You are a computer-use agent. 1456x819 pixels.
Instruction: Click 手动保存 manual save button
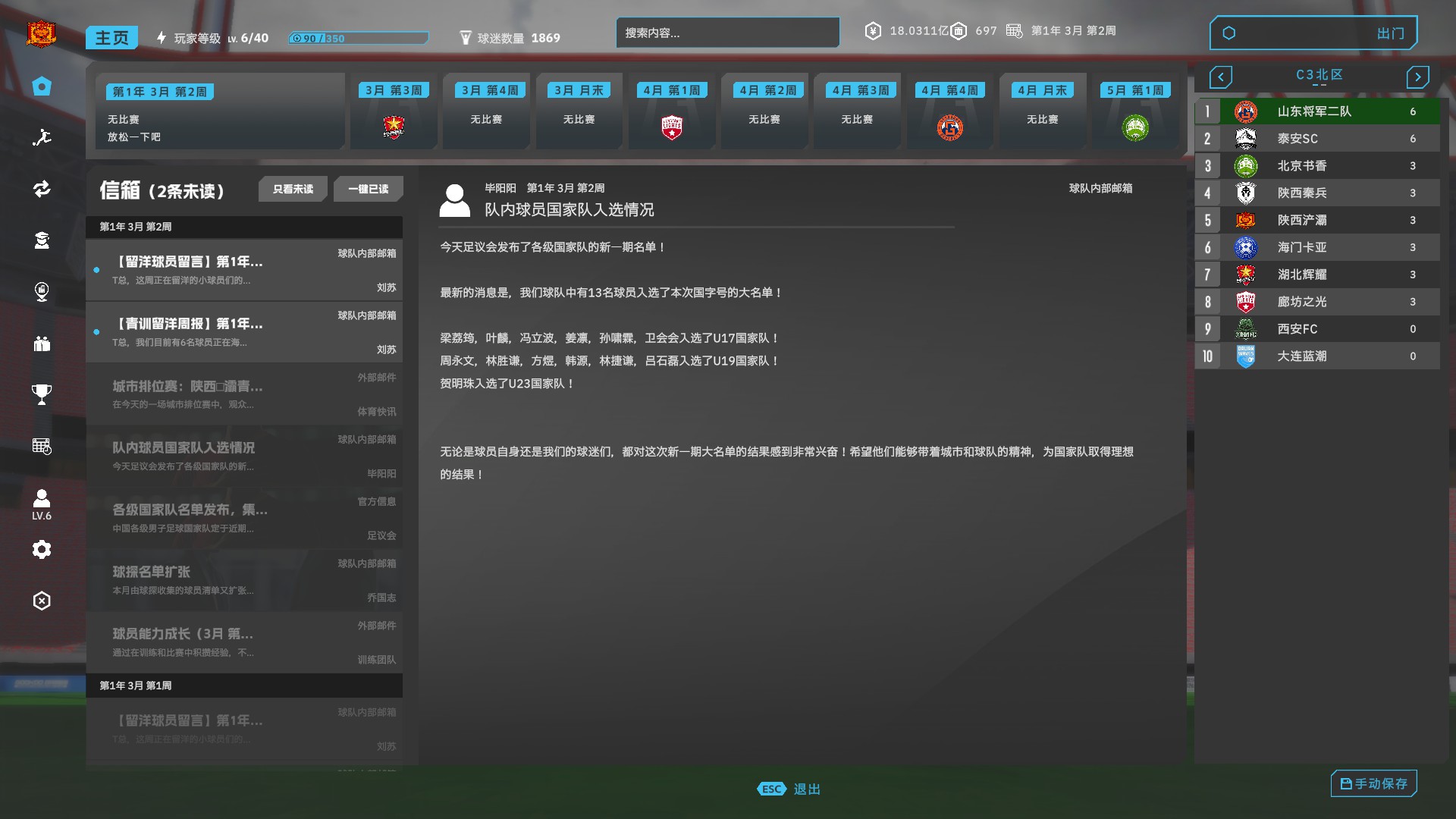point(1373,783)
